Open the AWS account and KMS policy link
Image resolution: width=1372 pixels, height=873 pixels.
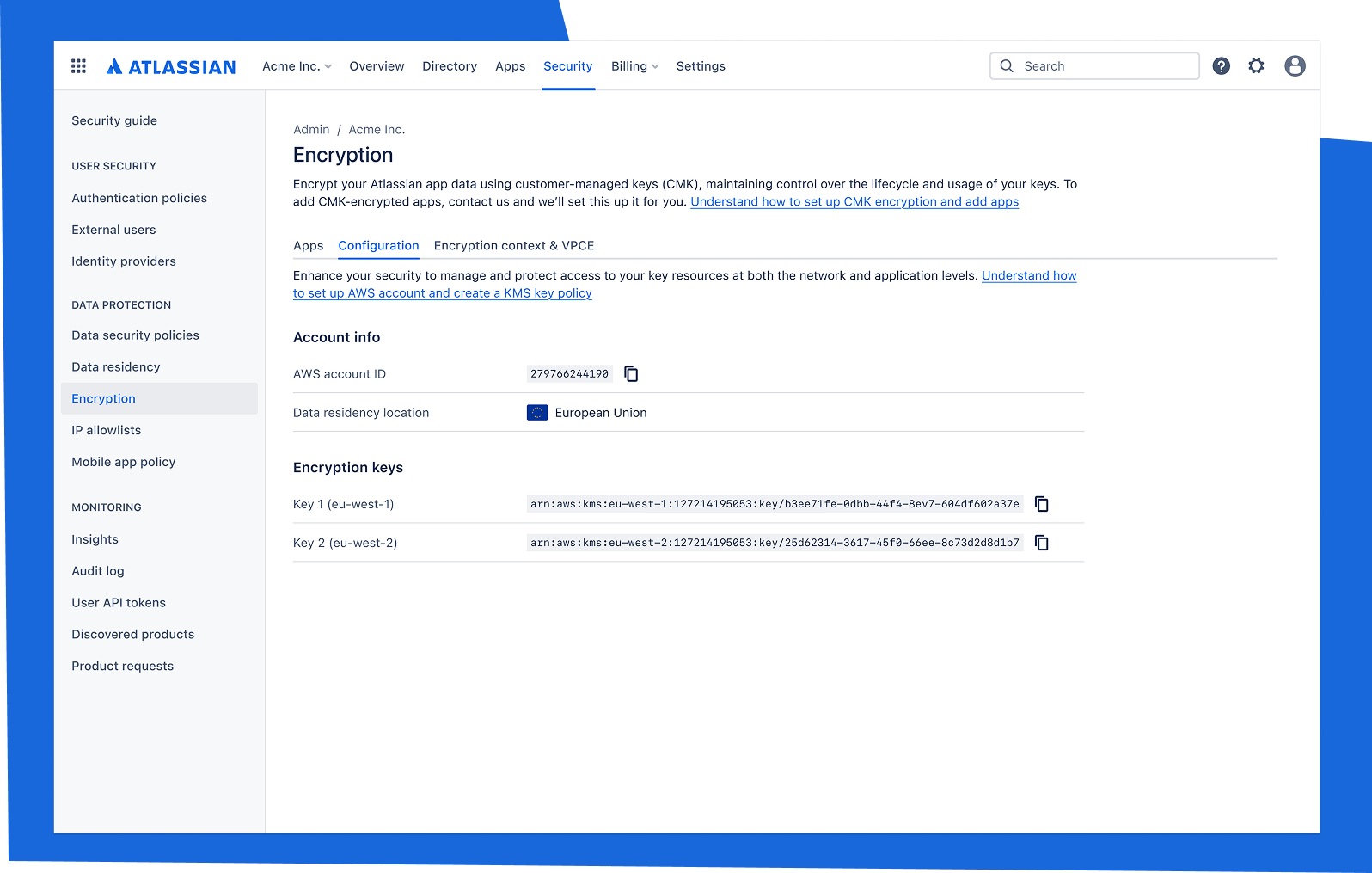[x=442, y=293]
